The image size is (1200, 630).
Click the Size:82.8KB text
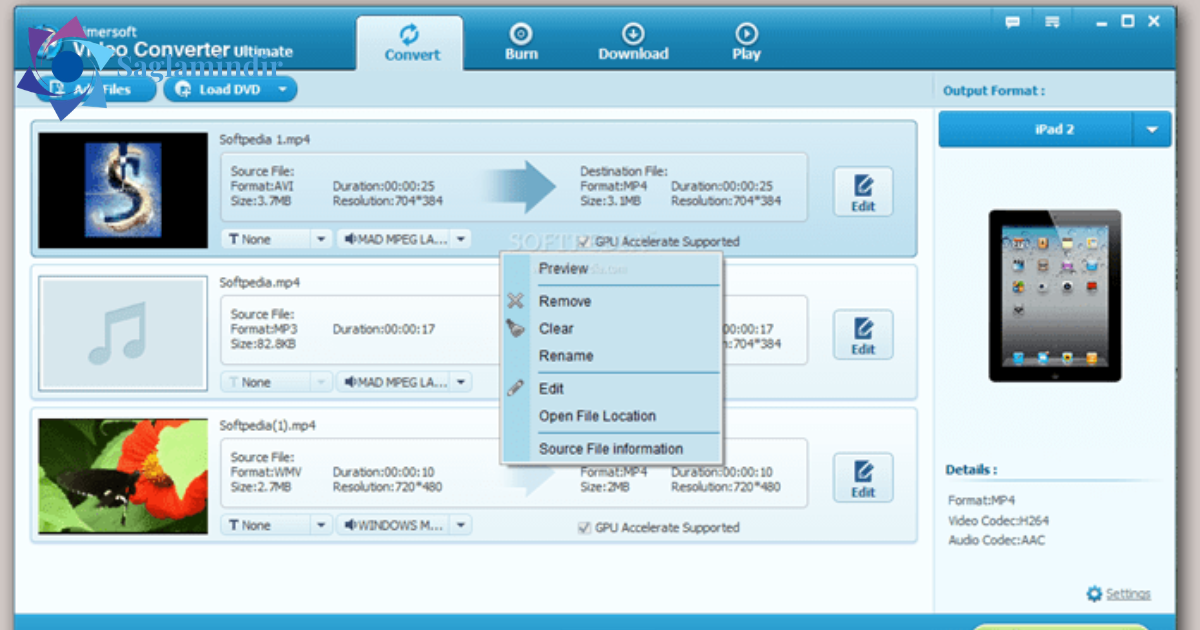[x=262, y=344]
